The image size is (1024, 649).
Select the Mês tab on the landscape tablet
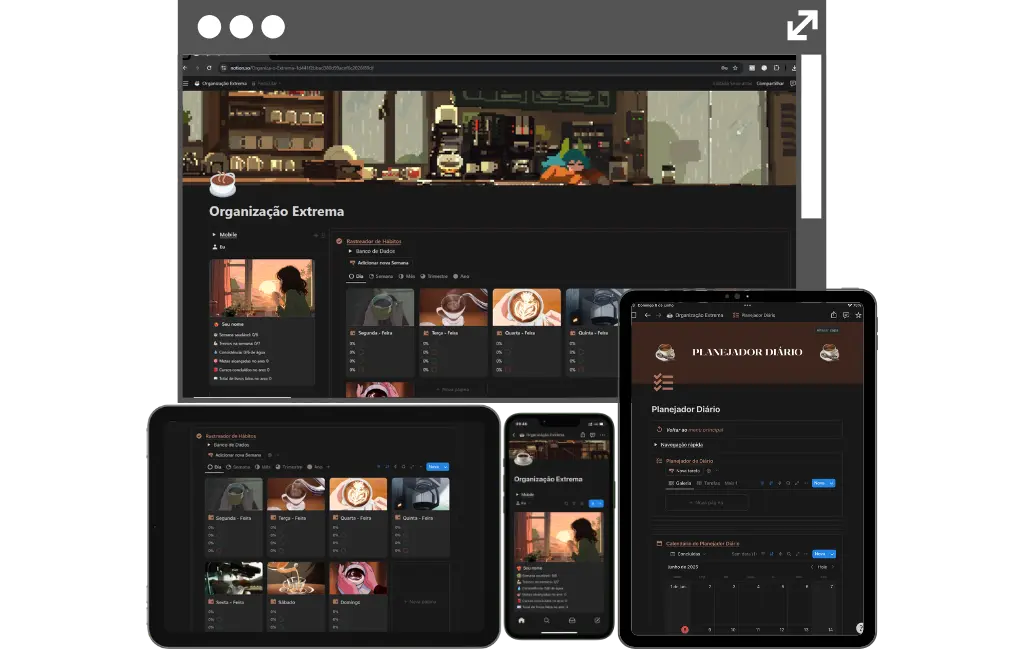pos(263,467)
